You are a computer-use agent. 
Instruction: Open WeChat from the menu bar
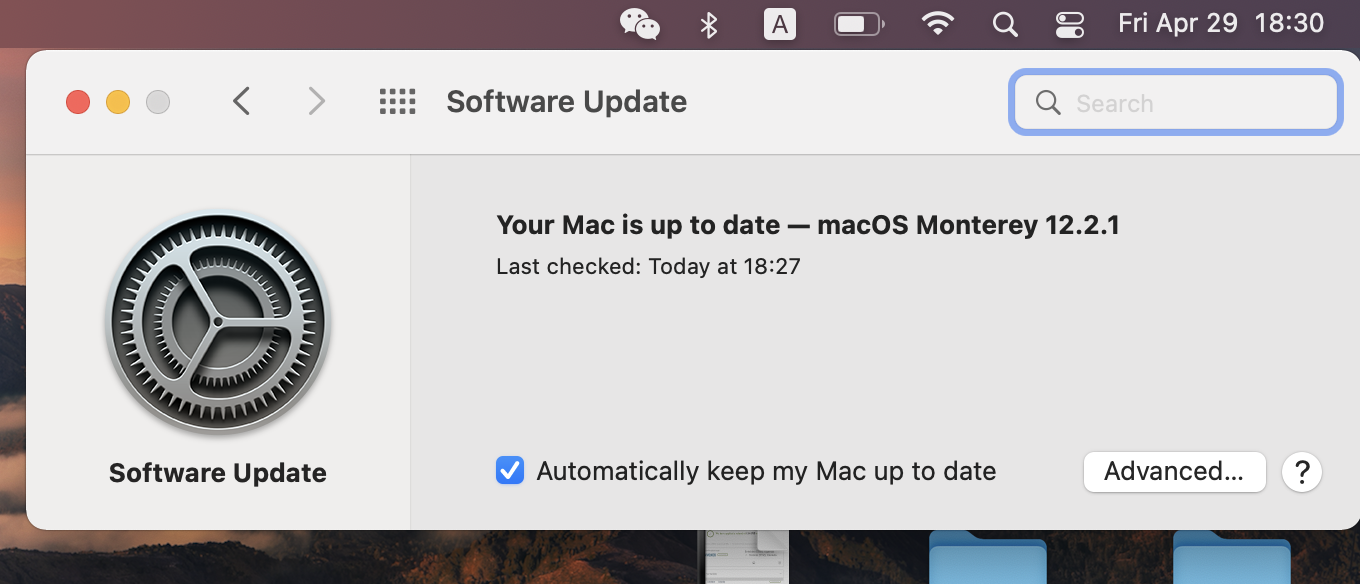tap(640, 23)
